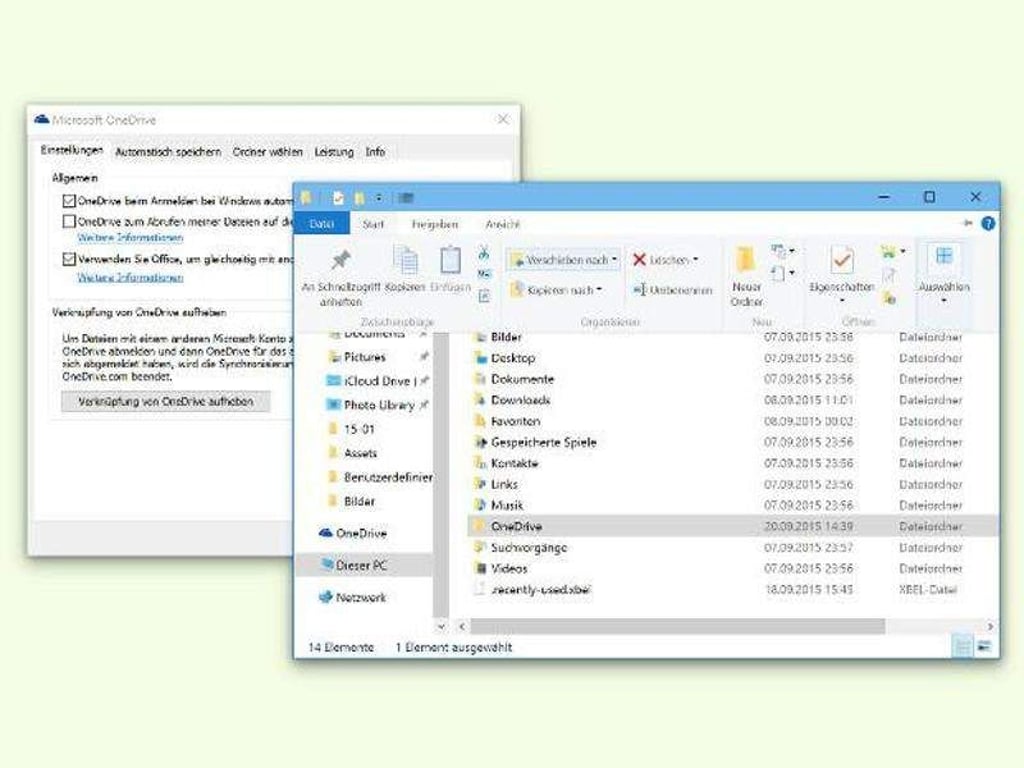Screen dimensions: 1024x768
Task: Select the OneDrive folder row in file list
Action: [x=733, y=526]
